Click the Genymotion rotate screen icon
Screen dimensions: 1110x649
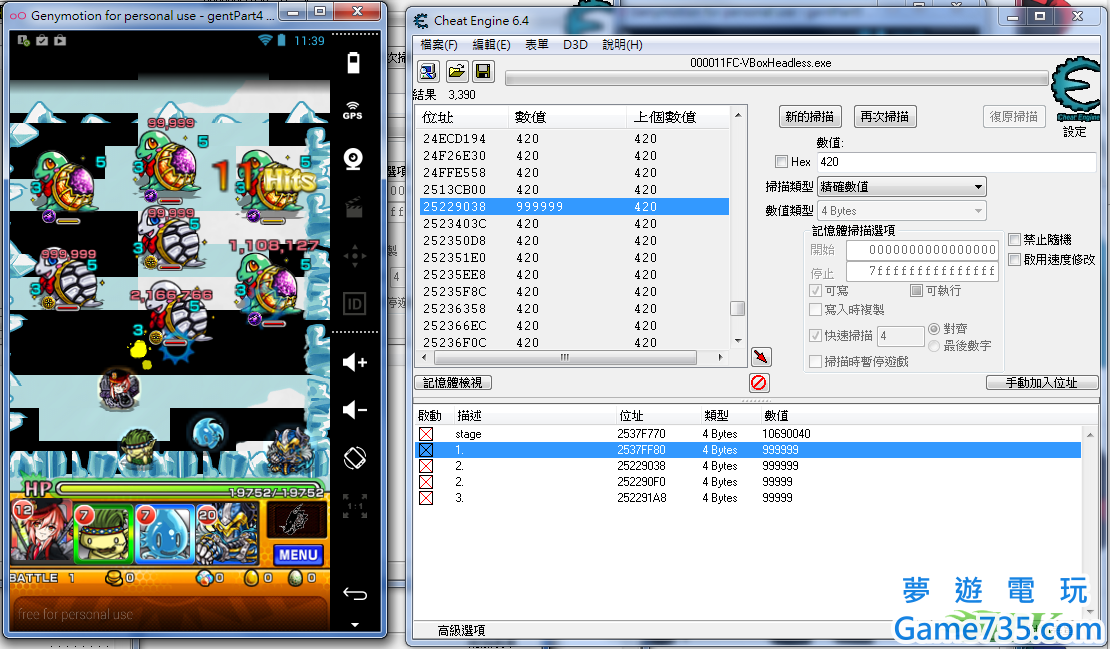coord(353,458)
